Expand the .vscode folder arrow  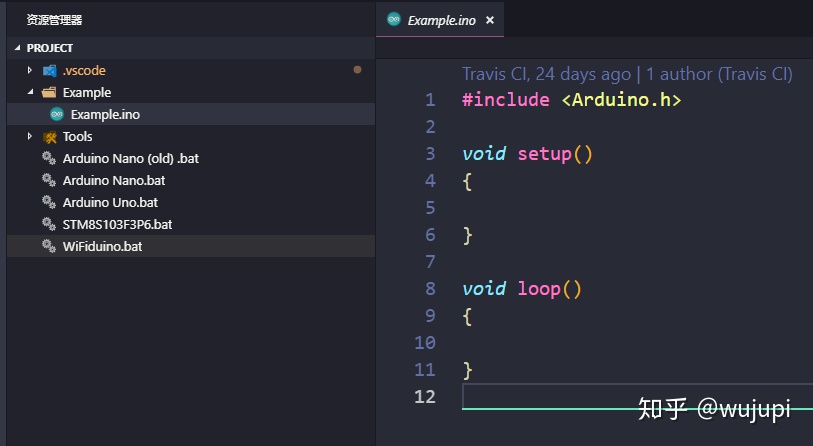30,70
